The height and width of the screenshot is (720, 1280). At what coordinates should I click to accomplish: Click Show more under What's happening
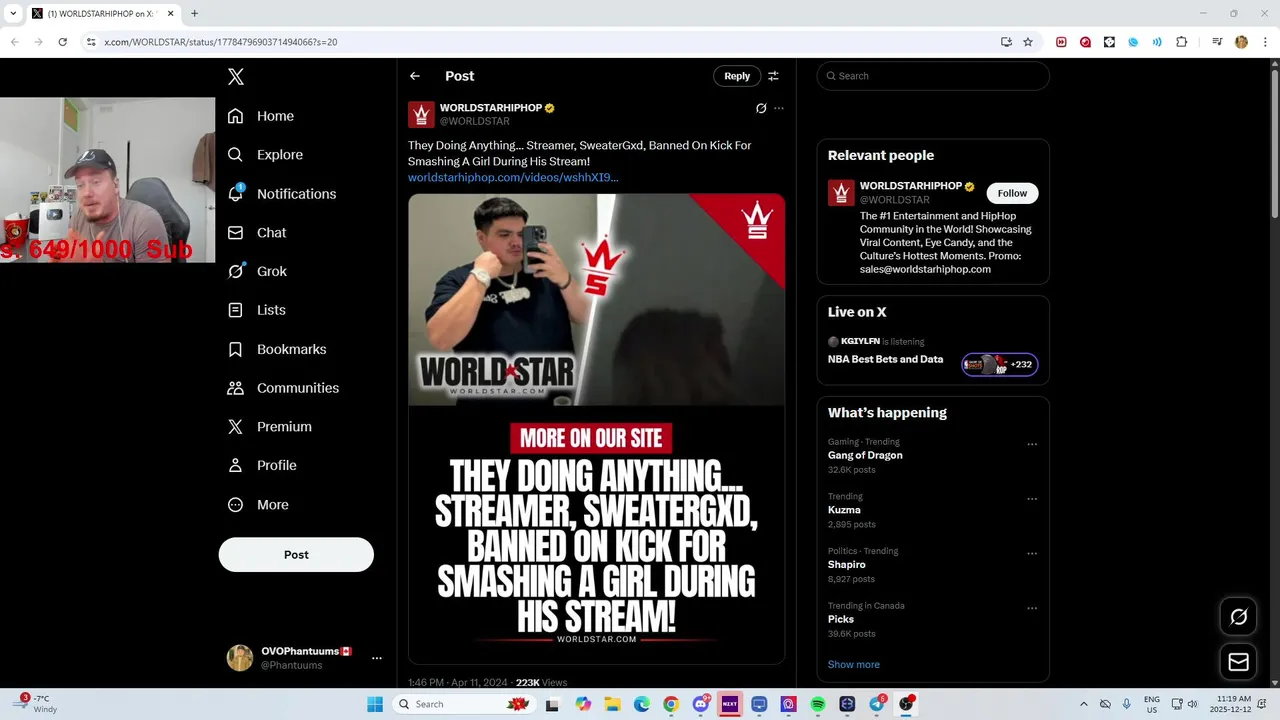[x=853, y=664]
